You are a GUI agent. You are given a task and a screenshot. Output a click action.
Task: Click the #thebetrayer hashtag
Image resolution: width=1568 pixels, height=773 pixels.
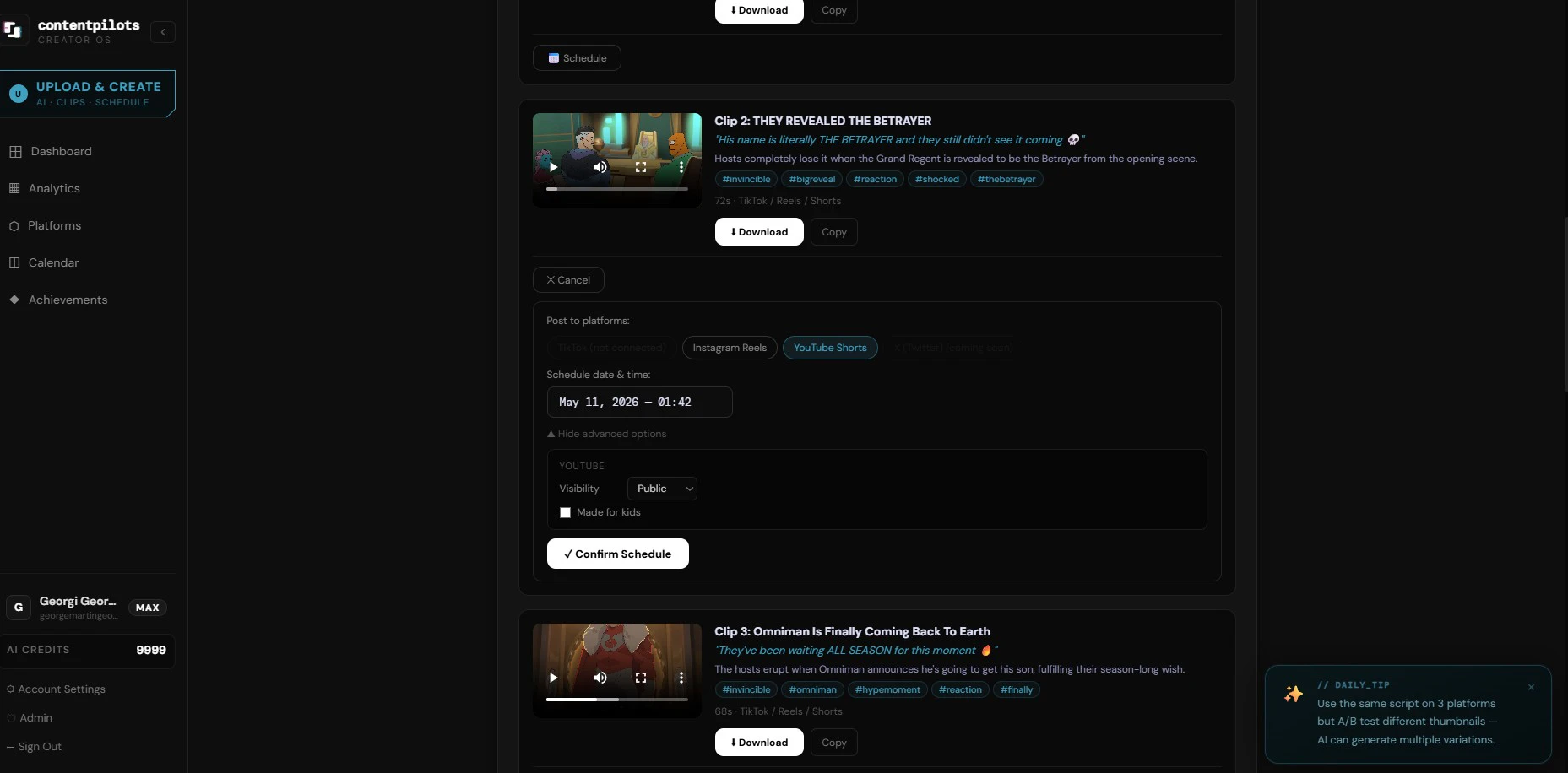[1006, 179]
